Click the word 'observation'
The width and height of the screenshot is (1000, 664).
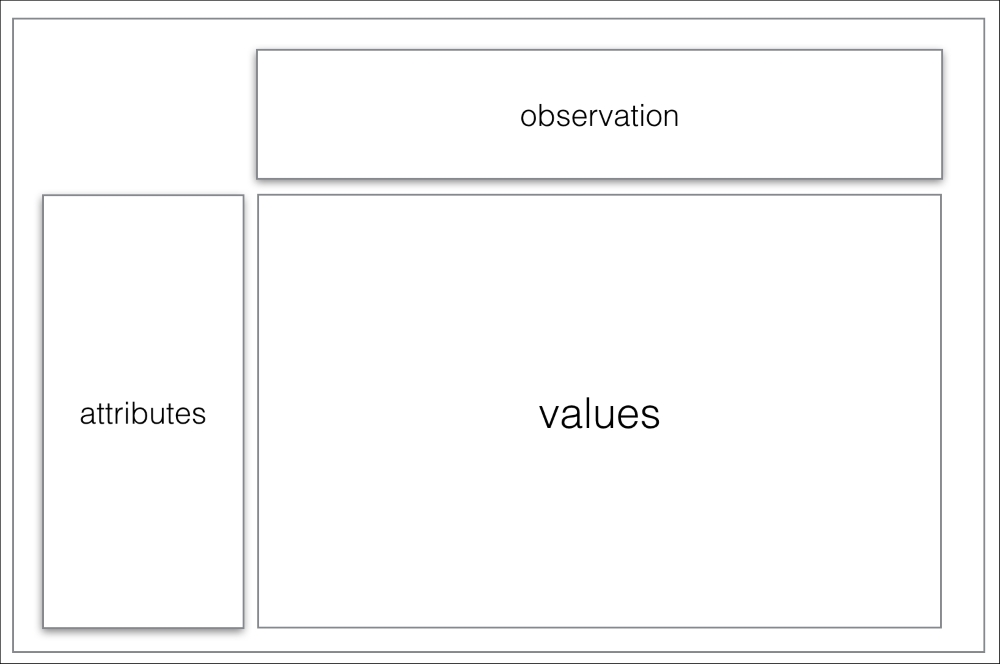(x=599, y=116)
